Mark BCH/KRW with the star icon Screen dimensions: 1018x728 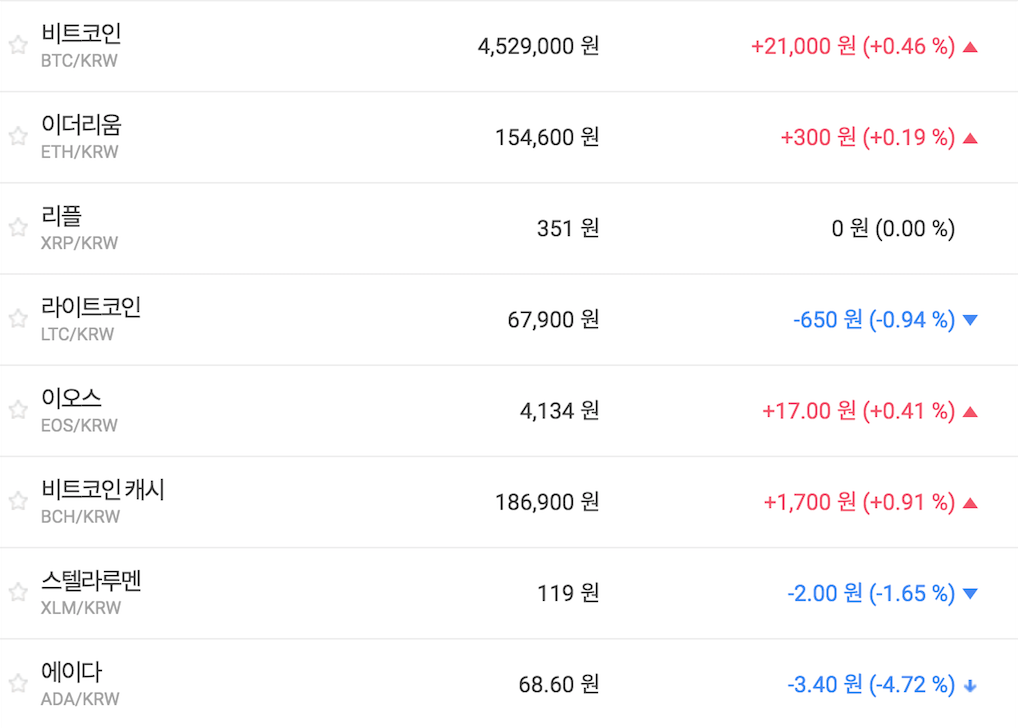(18, 500)
